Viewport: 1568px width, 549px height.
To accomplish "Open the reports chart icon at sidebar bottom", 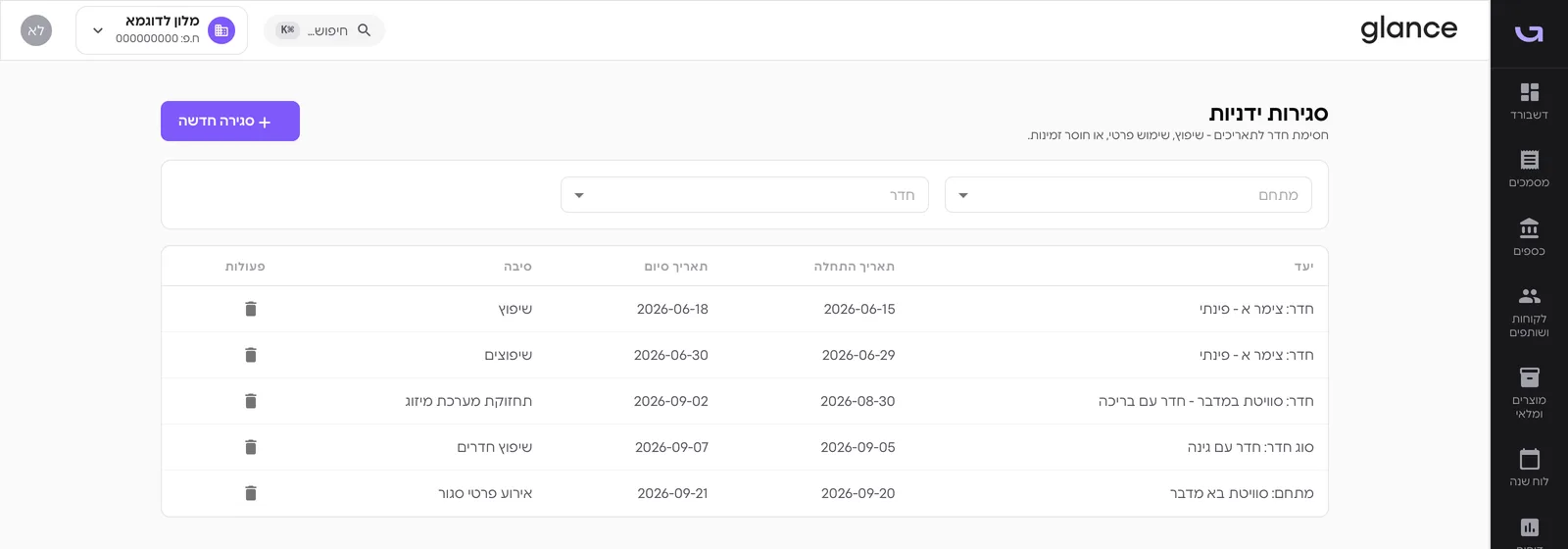I will coord(1529,528).
